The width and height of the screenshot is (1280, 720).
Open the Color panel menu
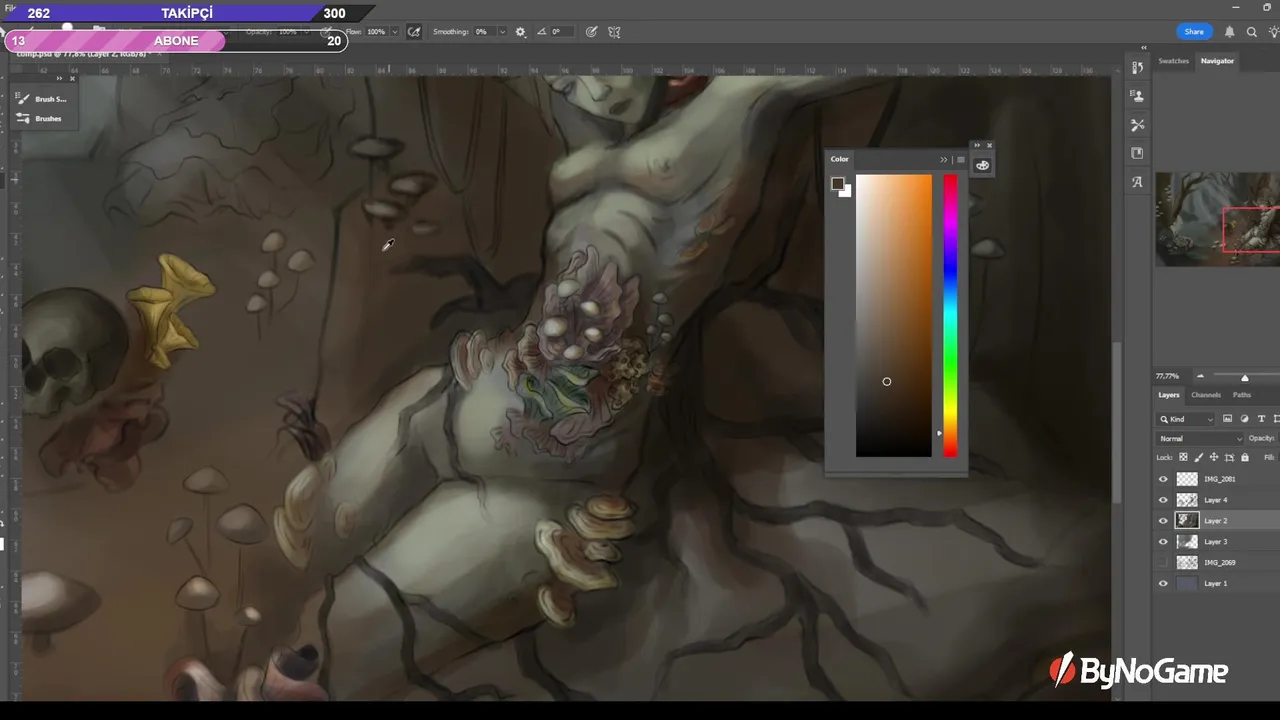click(961, 160)
